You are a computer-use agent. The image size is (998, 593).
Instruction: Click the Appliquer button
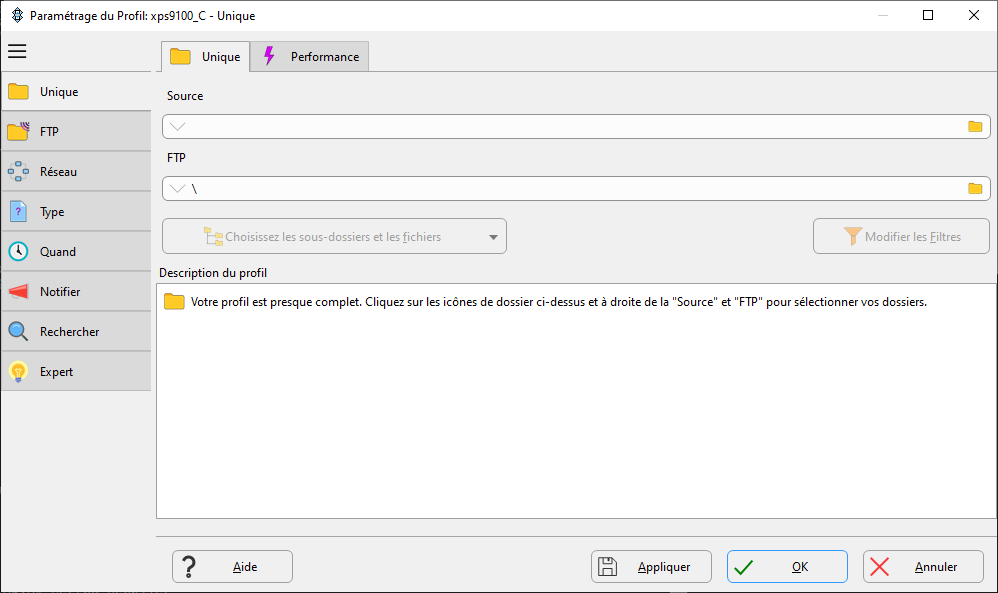tap(651, 566)
